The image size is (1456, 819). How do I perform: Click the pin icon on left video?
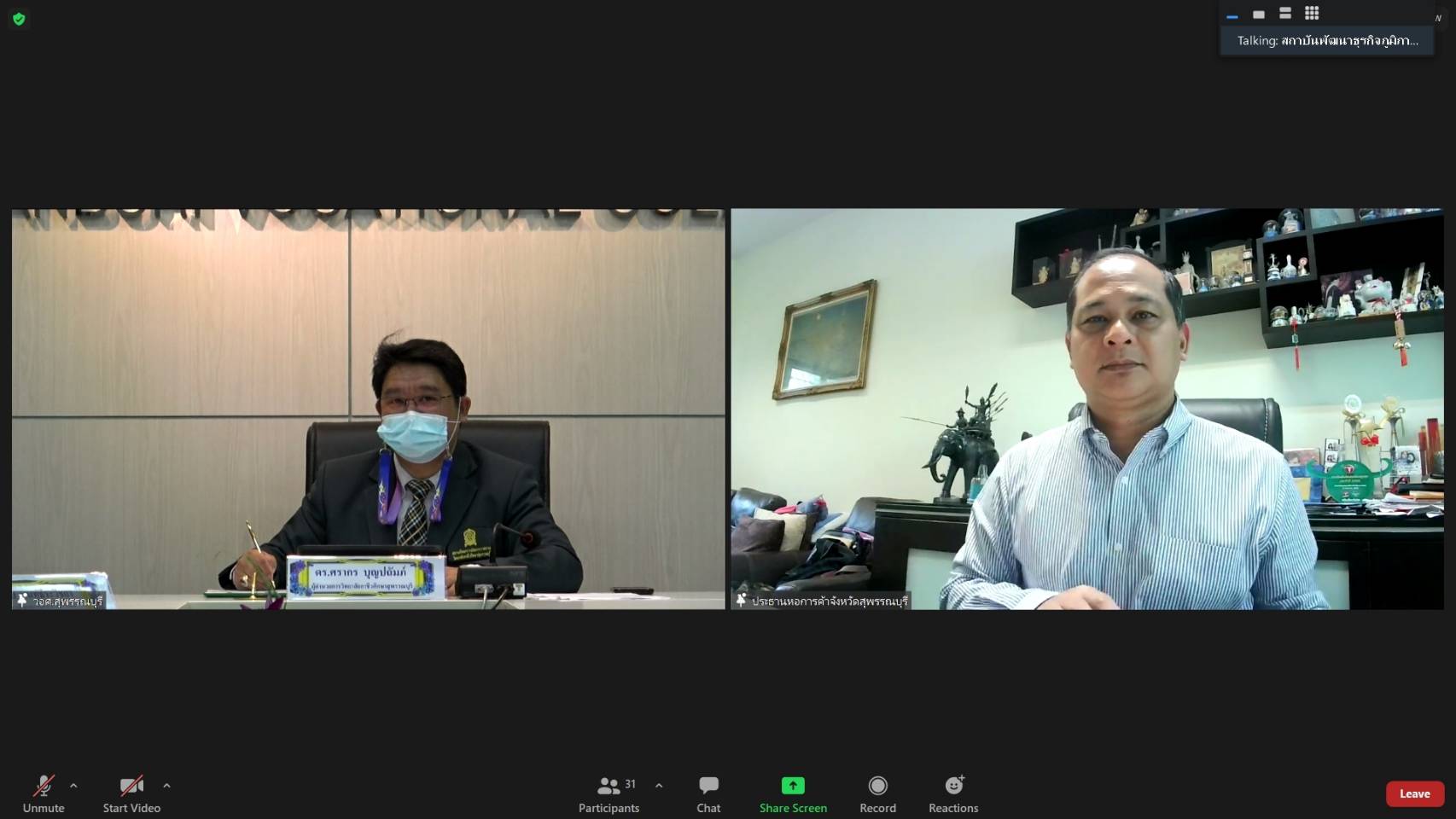point(22,601)
